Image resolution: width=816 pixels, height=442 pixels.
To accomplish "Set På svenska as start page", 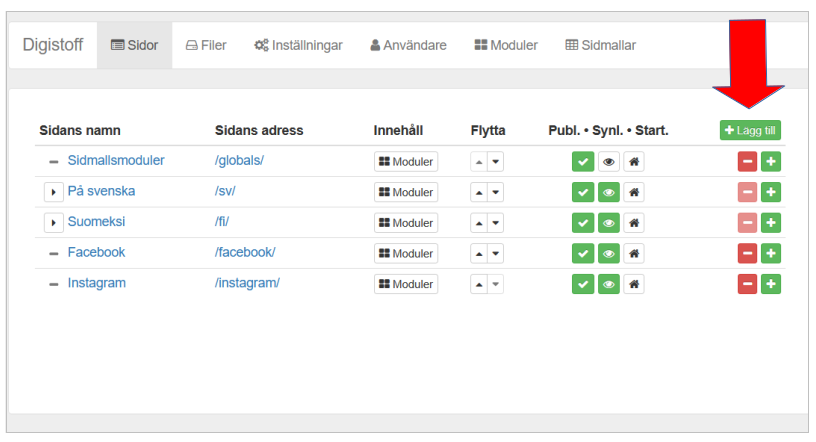I will tap(633, 192).
